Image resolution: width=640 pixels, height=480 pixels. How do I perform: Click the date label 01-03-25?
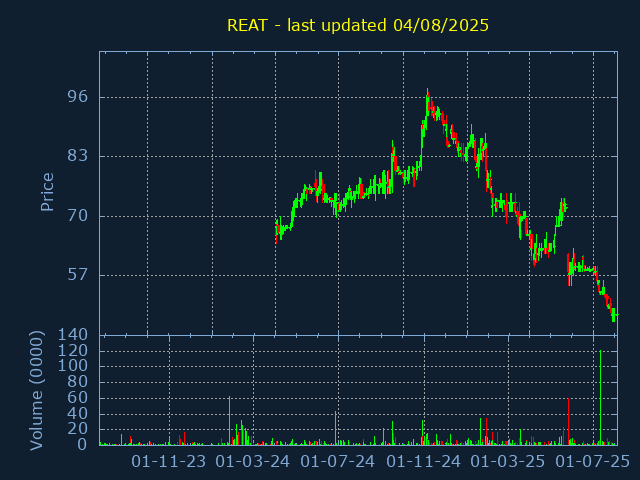(x=508, y=462)
